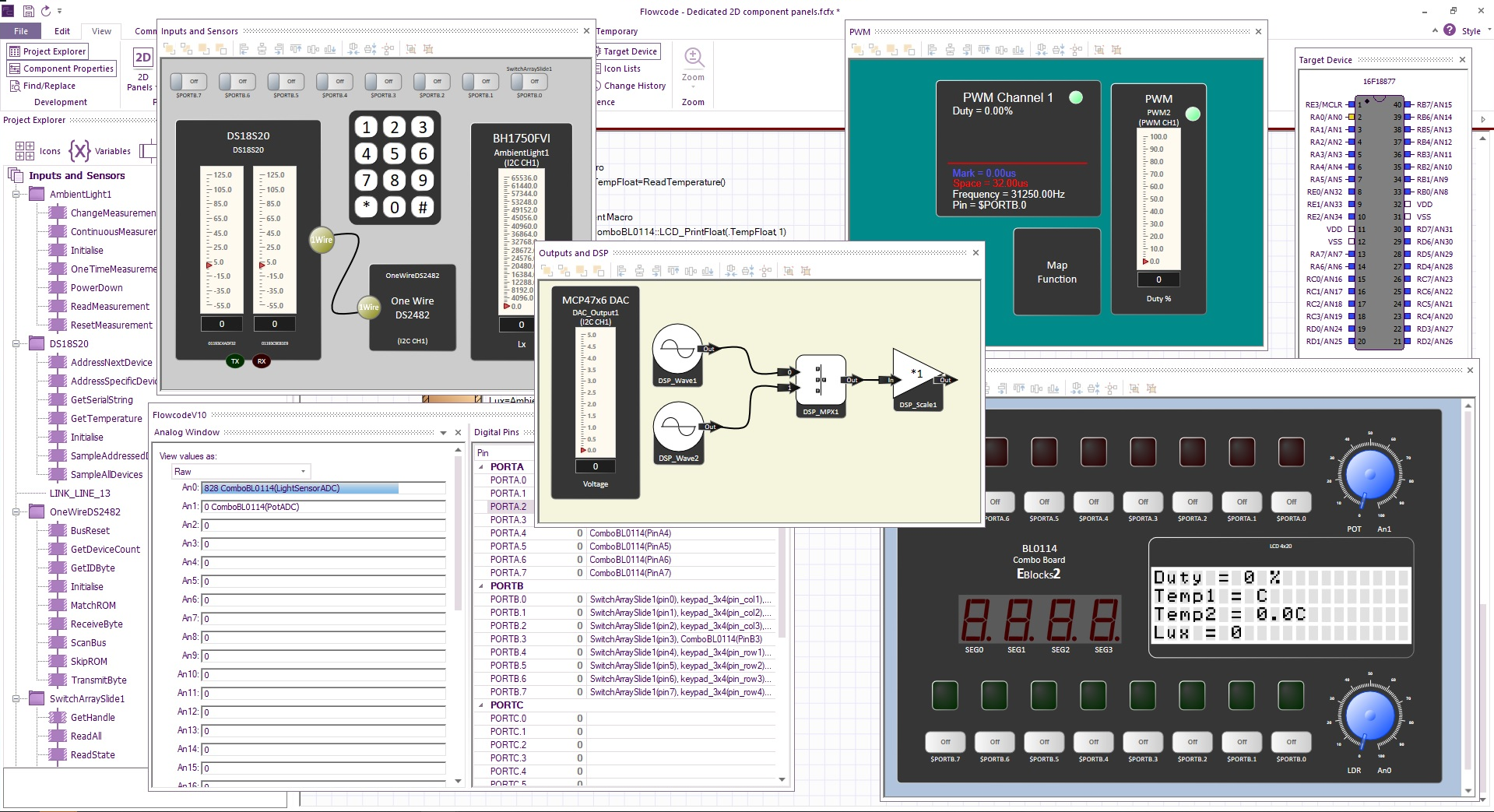1494x812 pixels.
Task: Toggle the $PORTA.3 switch on combo board
Action: pyautogui.click(x=1142, y=502)
